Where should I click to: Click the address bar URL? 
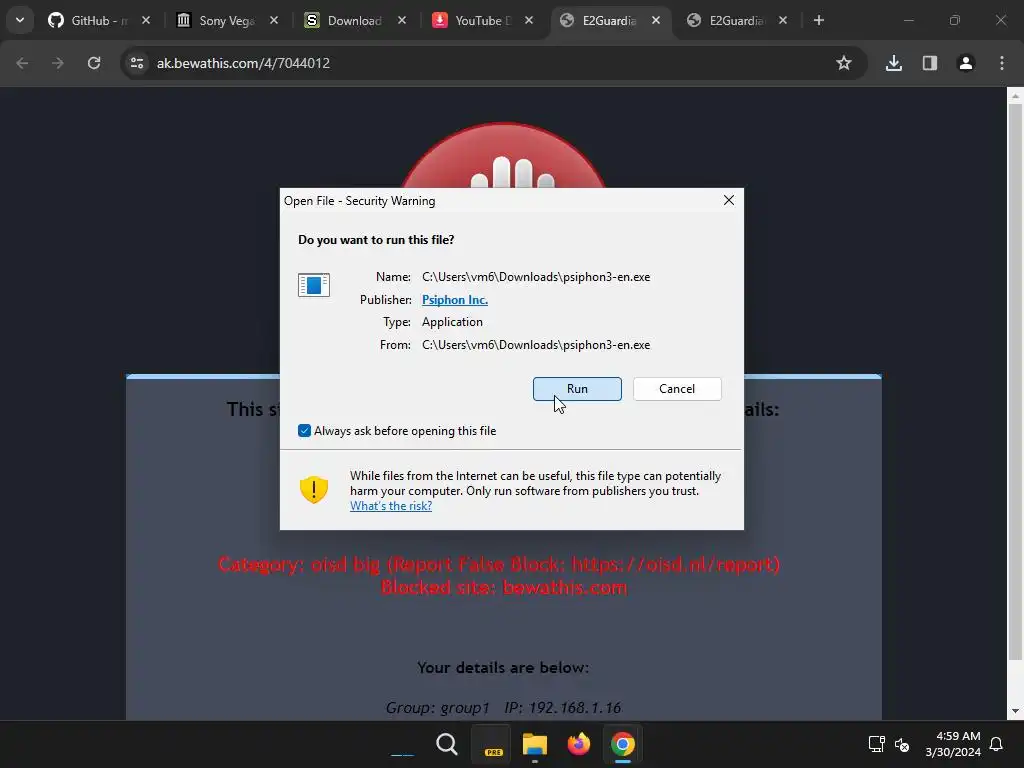(x=243, y=63)
